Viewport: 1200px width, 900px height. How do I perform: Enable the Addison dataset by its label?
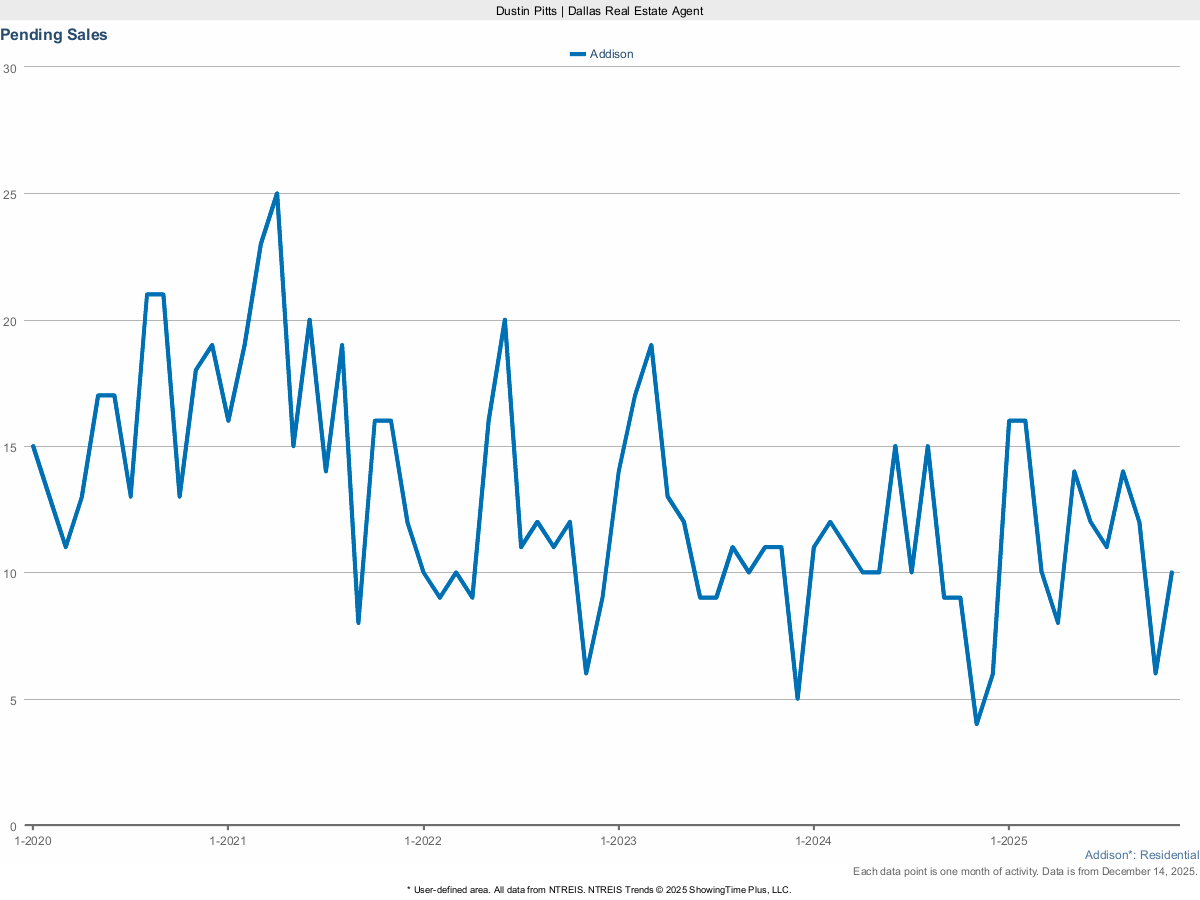(x=613, y=54)
